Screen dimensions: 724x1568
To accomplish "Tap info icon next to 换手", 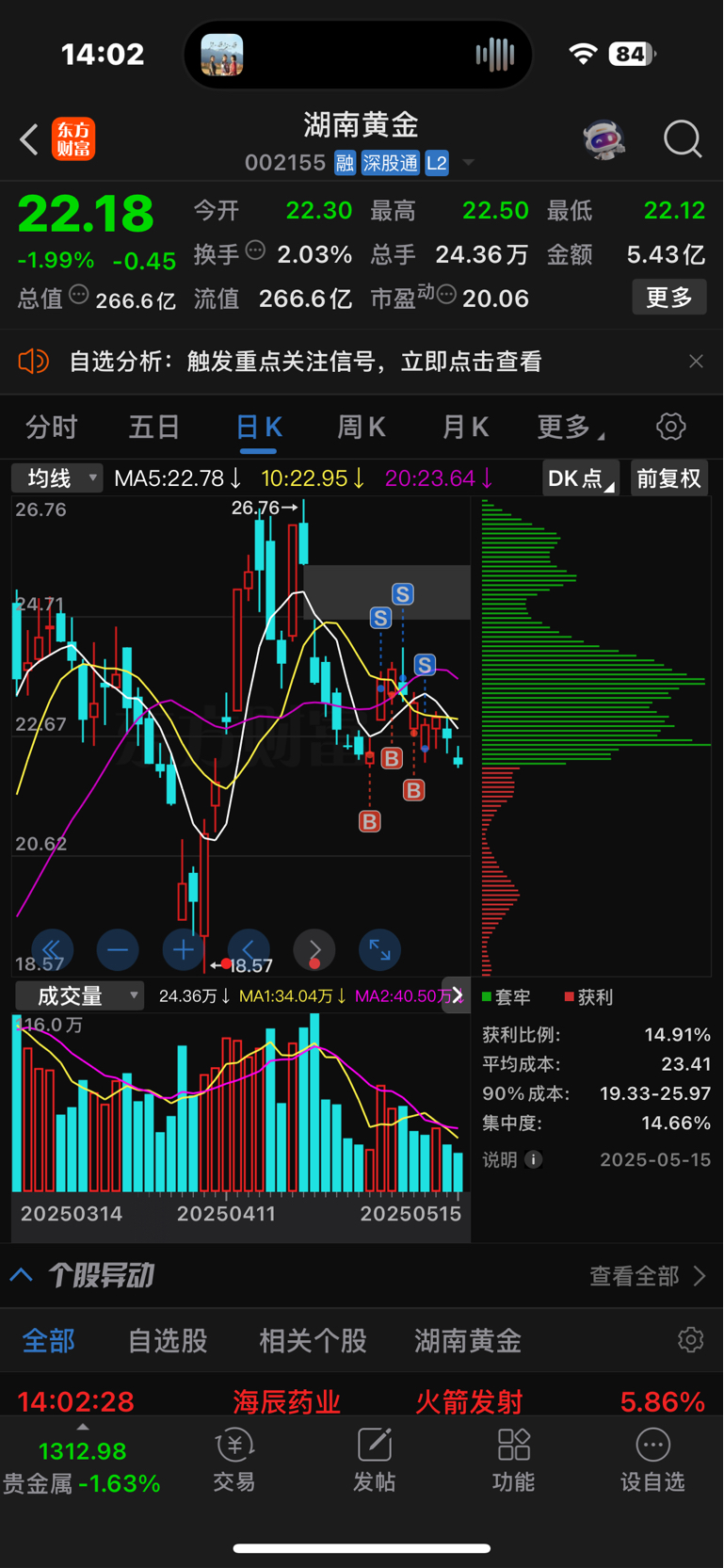I will pos(255,251).
